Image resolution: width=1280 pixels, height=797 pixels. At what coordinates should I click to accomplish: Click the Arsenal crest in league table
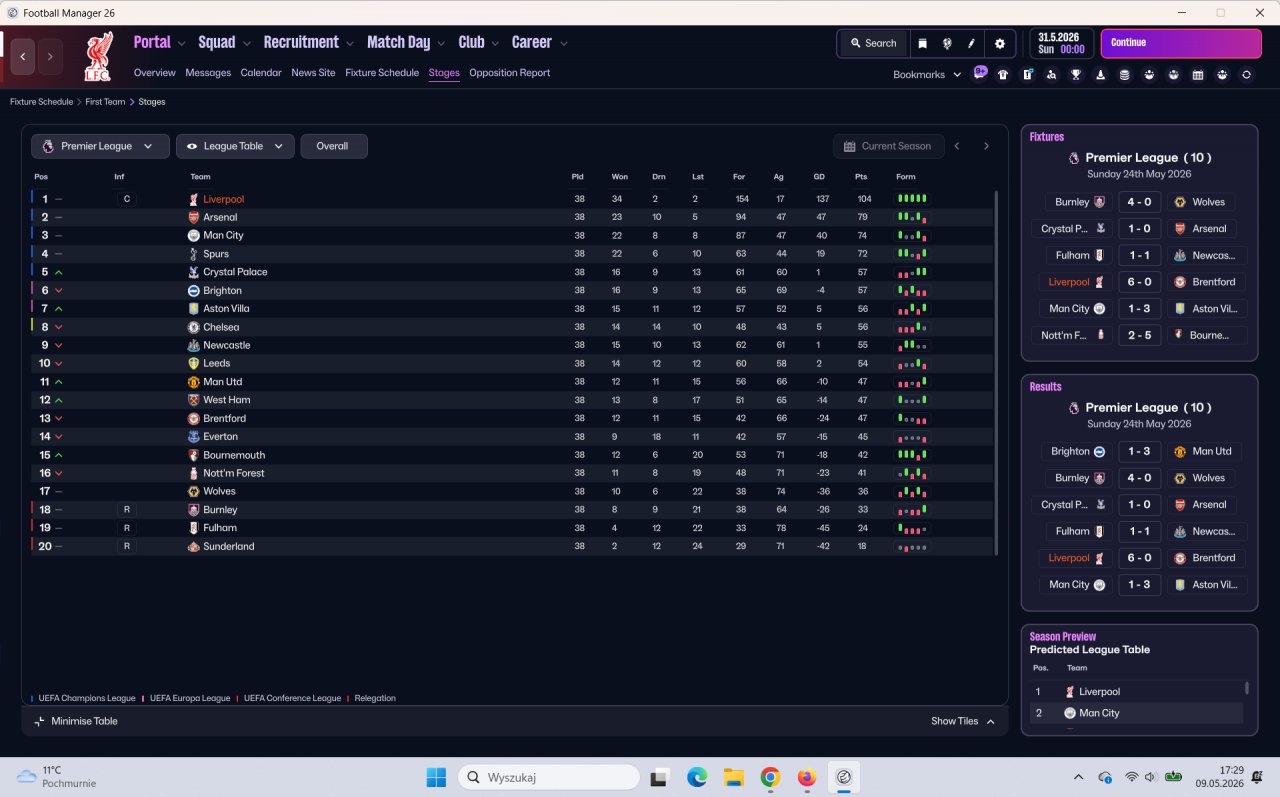pos(194,217)
